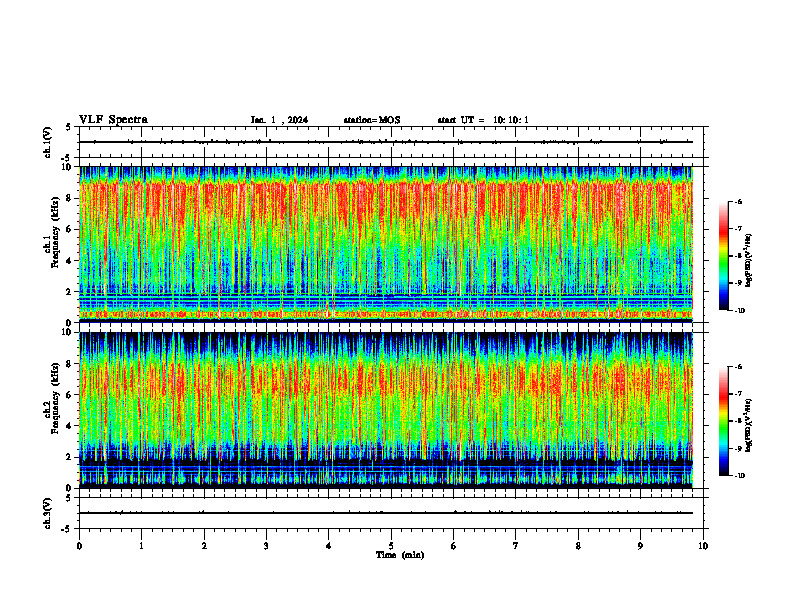
Task: Click time axis tick label "5"
Action: [x=391, y=546]
